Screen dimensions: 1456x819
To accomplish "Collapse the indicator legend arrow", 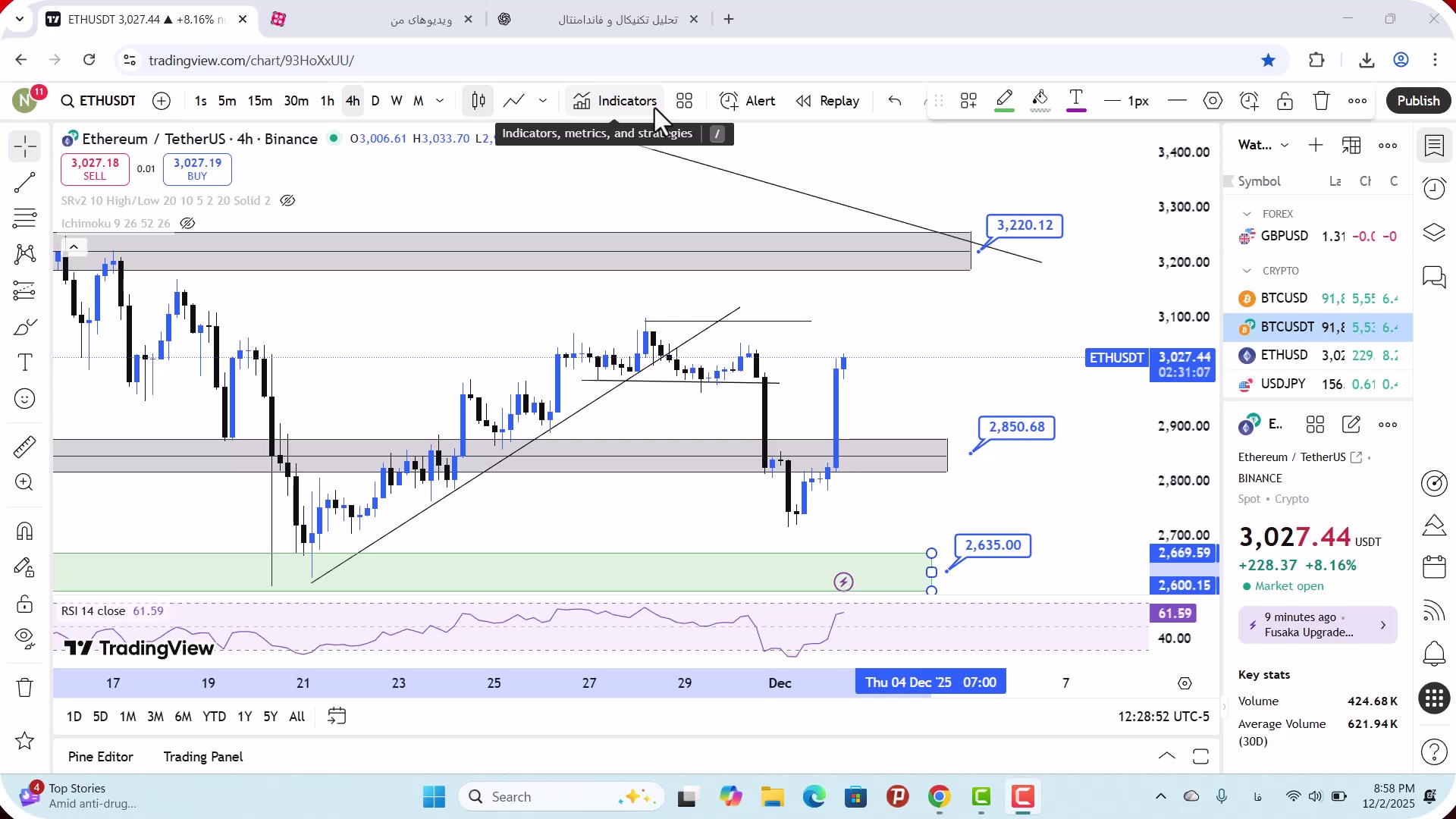I will (74, 247).
